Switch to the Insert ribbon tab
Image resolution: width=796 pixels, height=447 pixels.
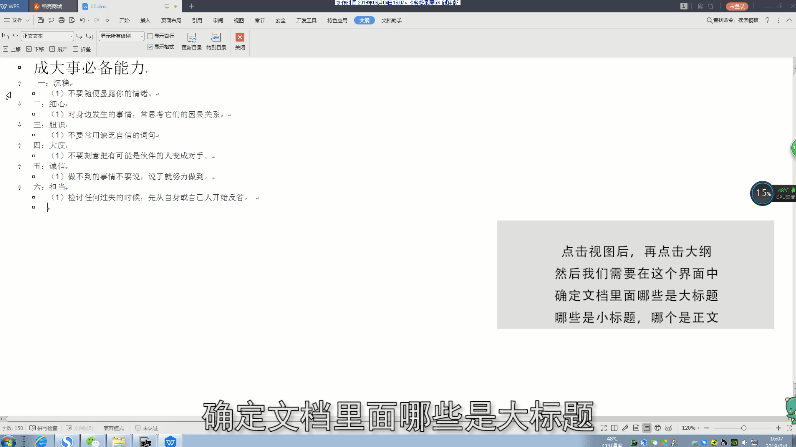click(146, 19)
